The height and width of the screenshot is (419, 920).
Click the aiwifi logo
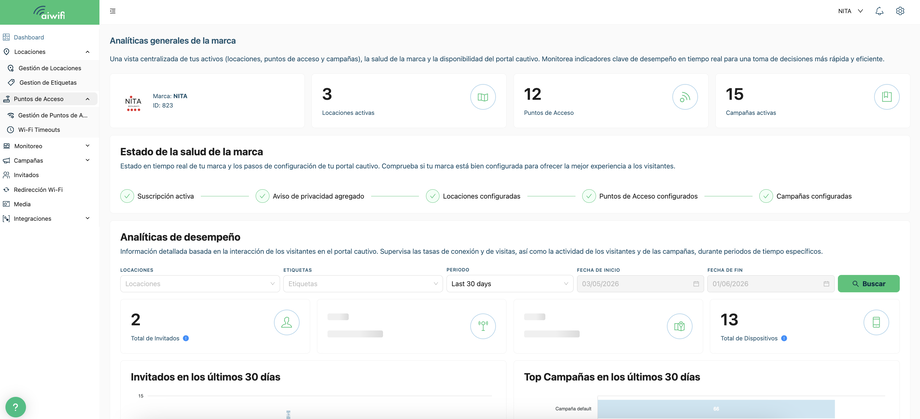[49, 12]
